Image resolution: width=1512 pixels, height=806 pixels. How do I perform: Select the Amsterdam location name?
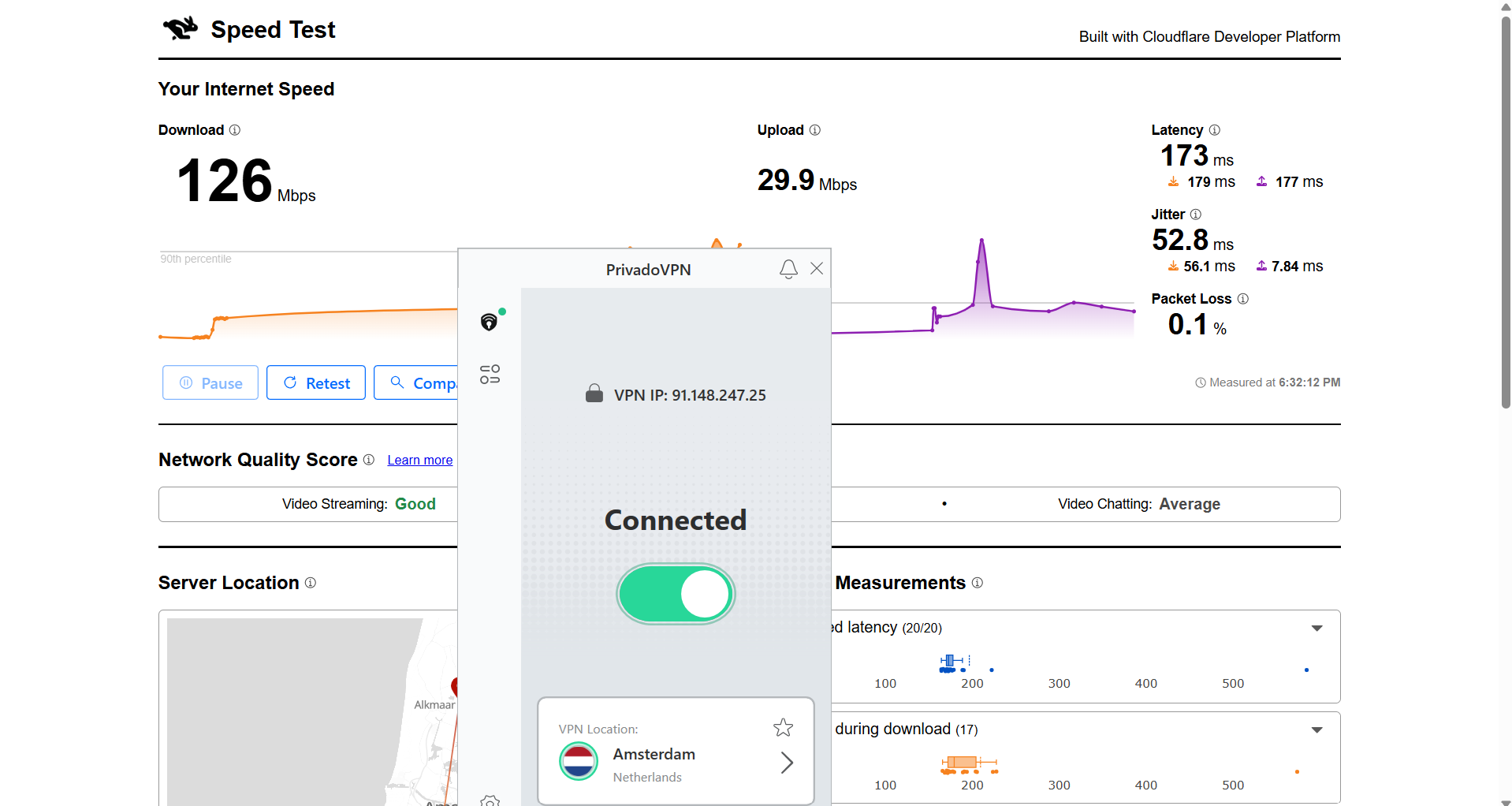[654, 755]
